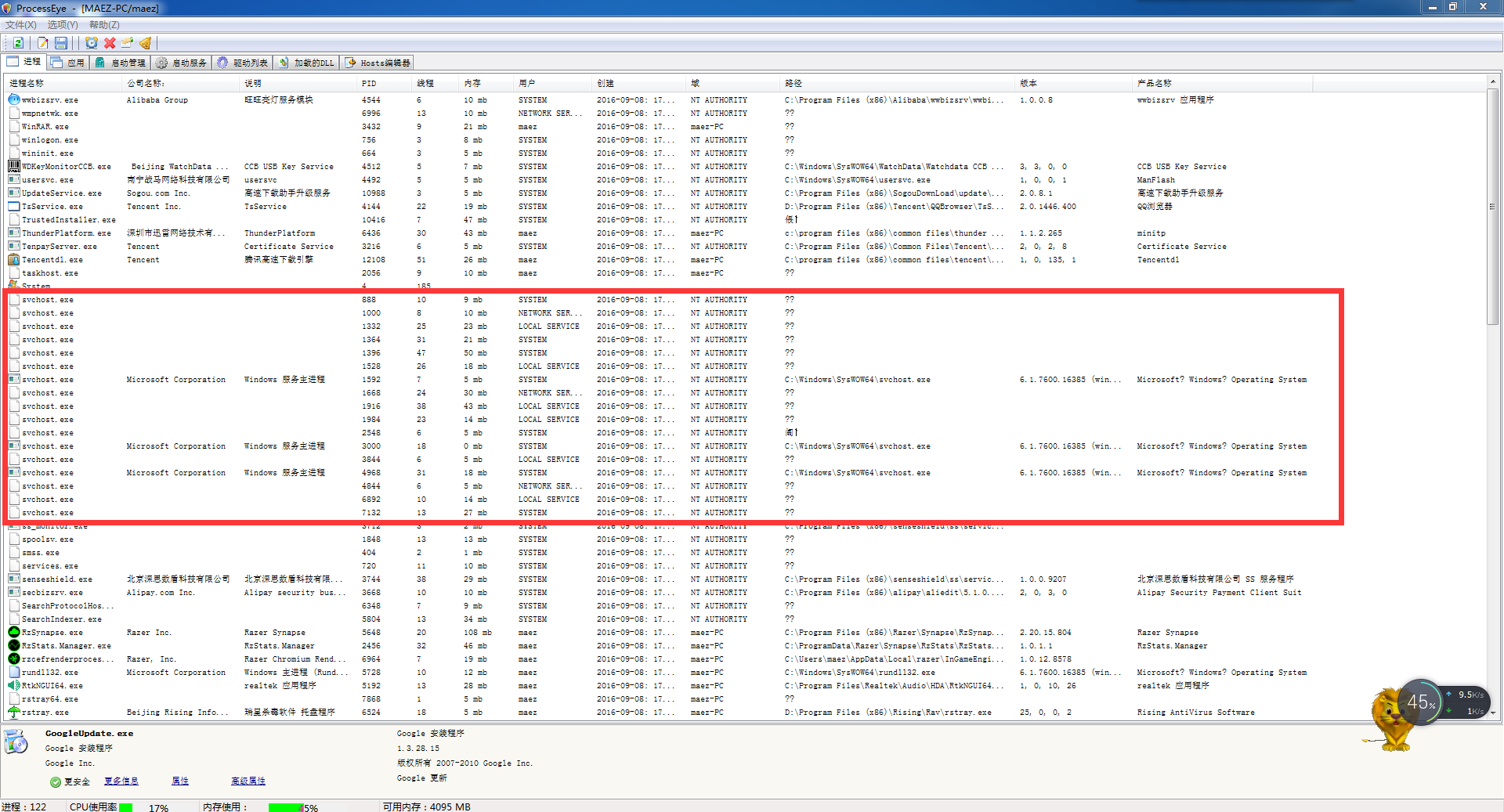1504x812 pixels.
Task: Click the rzcefrenderprocess row icon
Action: point(14,659)
